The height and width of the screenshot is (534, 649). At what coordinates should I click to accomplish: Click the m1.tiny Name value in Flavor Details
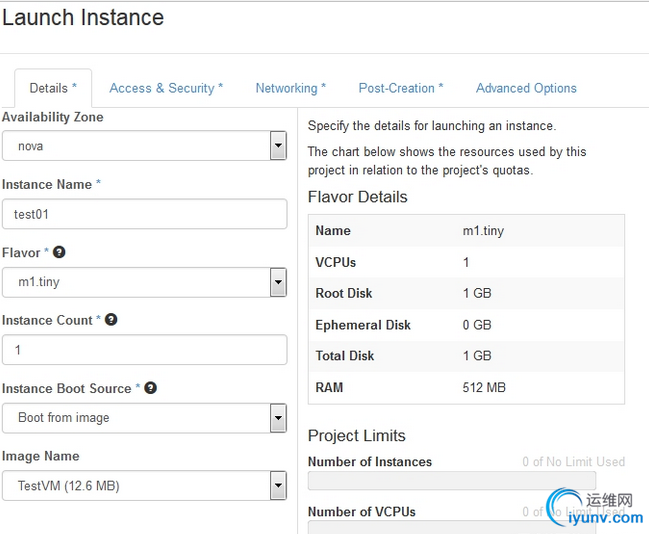pyautogui.click(x=481, y=231)
